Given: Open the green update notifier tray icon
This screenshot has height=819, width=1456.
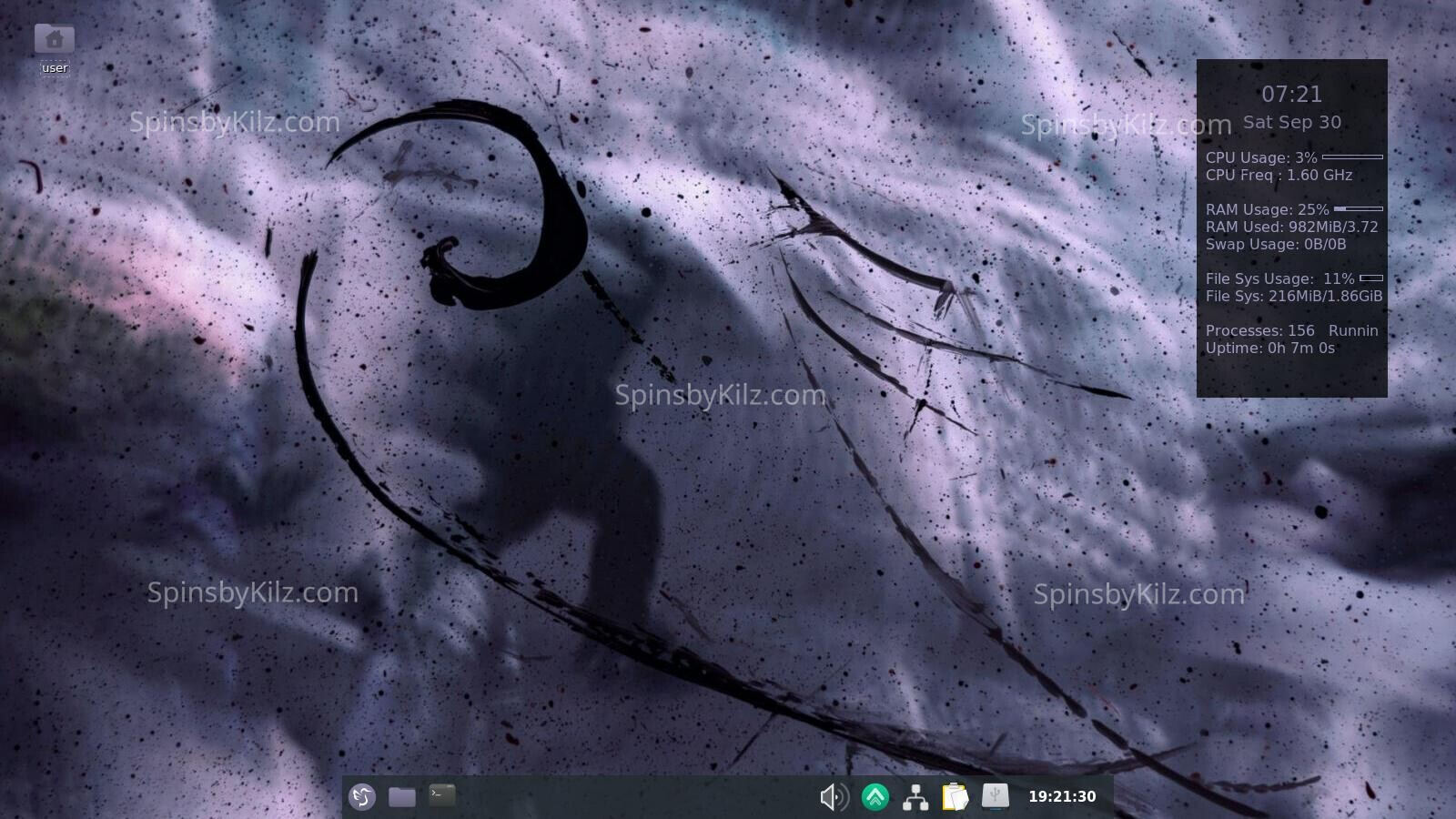Looking at the screenshot, I should point(875,797).
